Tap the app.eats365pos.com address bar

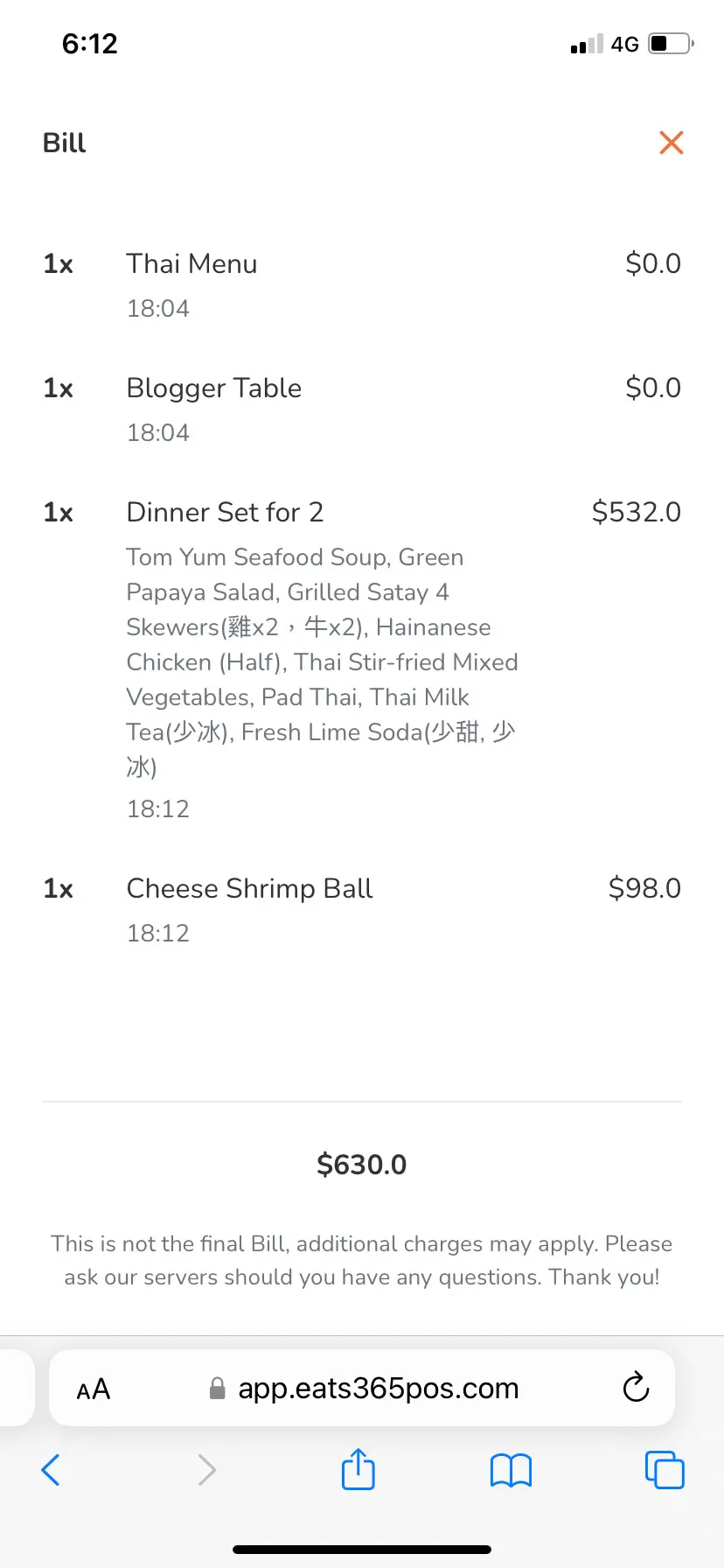pos(378,1389)
